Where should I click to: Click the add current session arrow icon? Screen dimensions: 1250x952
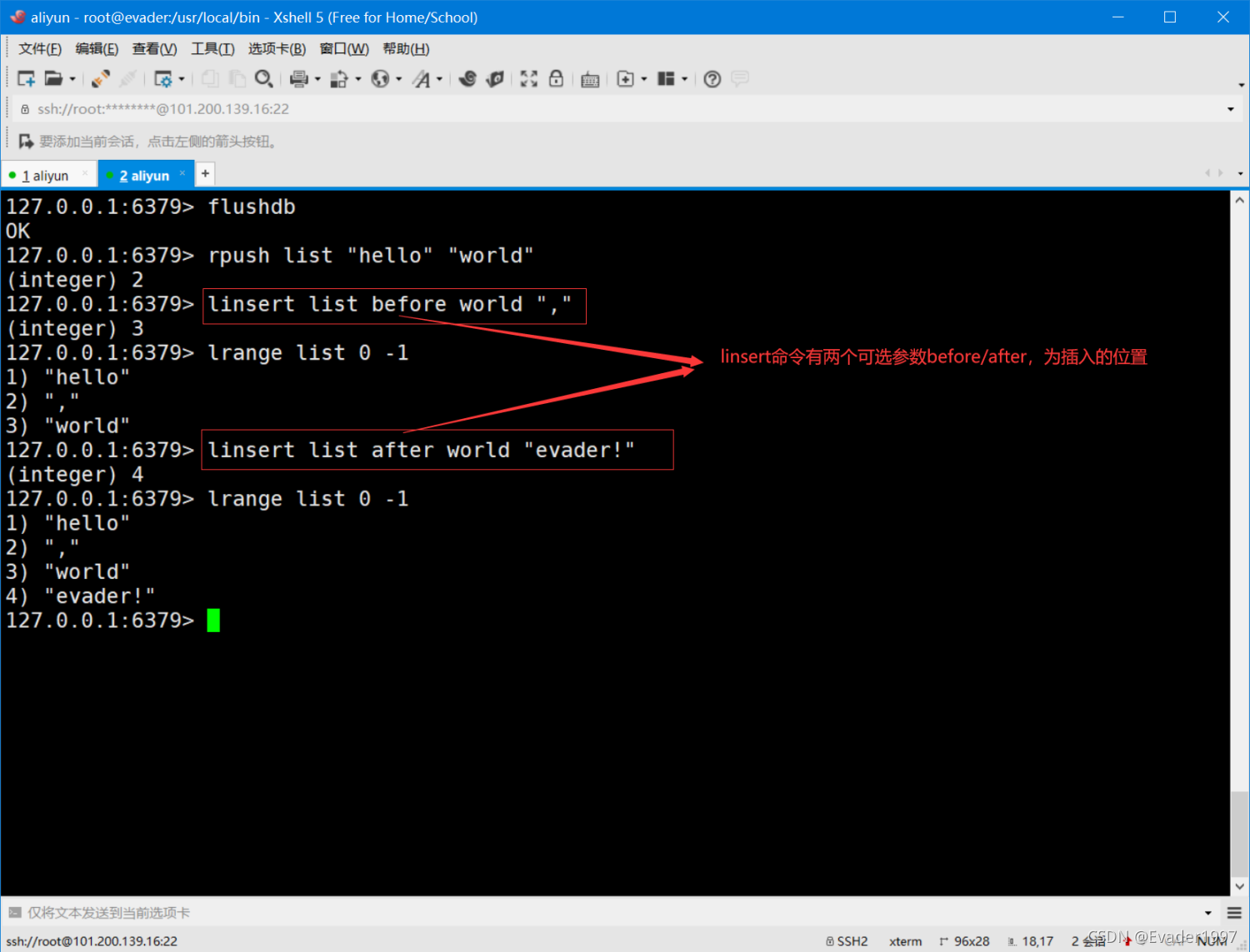pyautogui.click(x=26, y=142)
